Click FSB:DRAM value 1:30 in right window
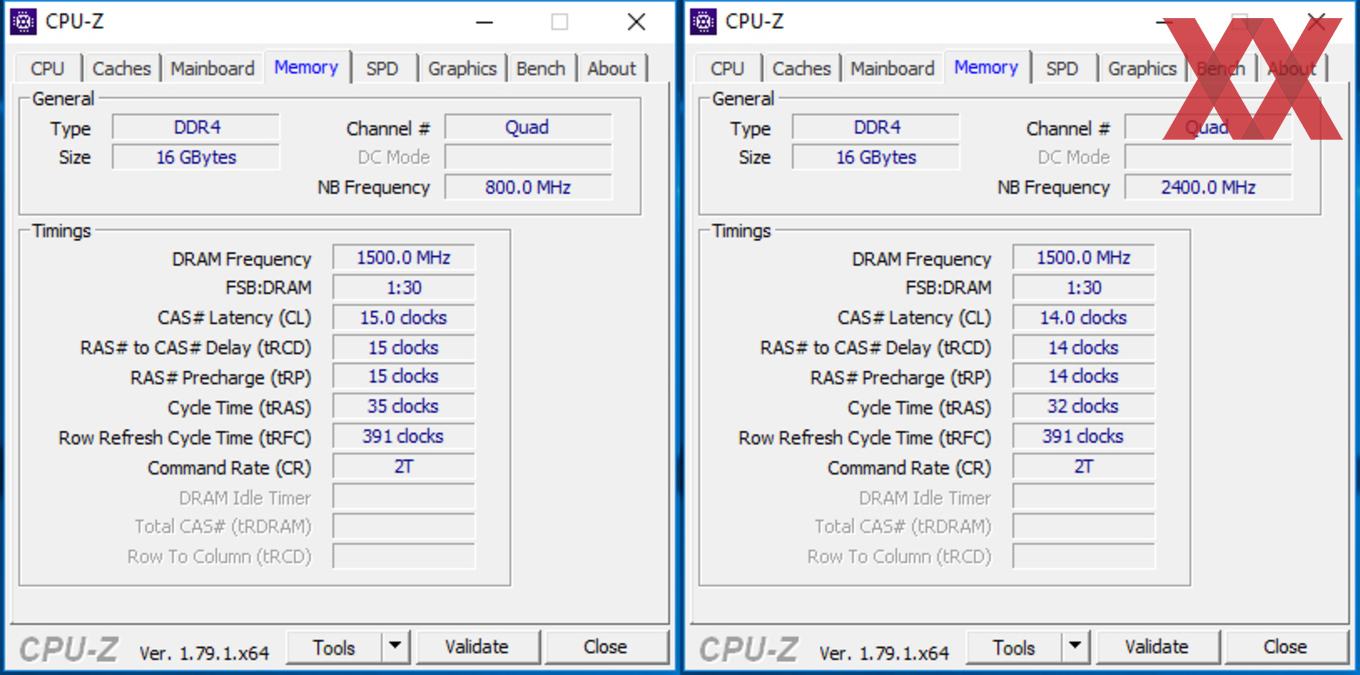 [x=1083, y=288]
